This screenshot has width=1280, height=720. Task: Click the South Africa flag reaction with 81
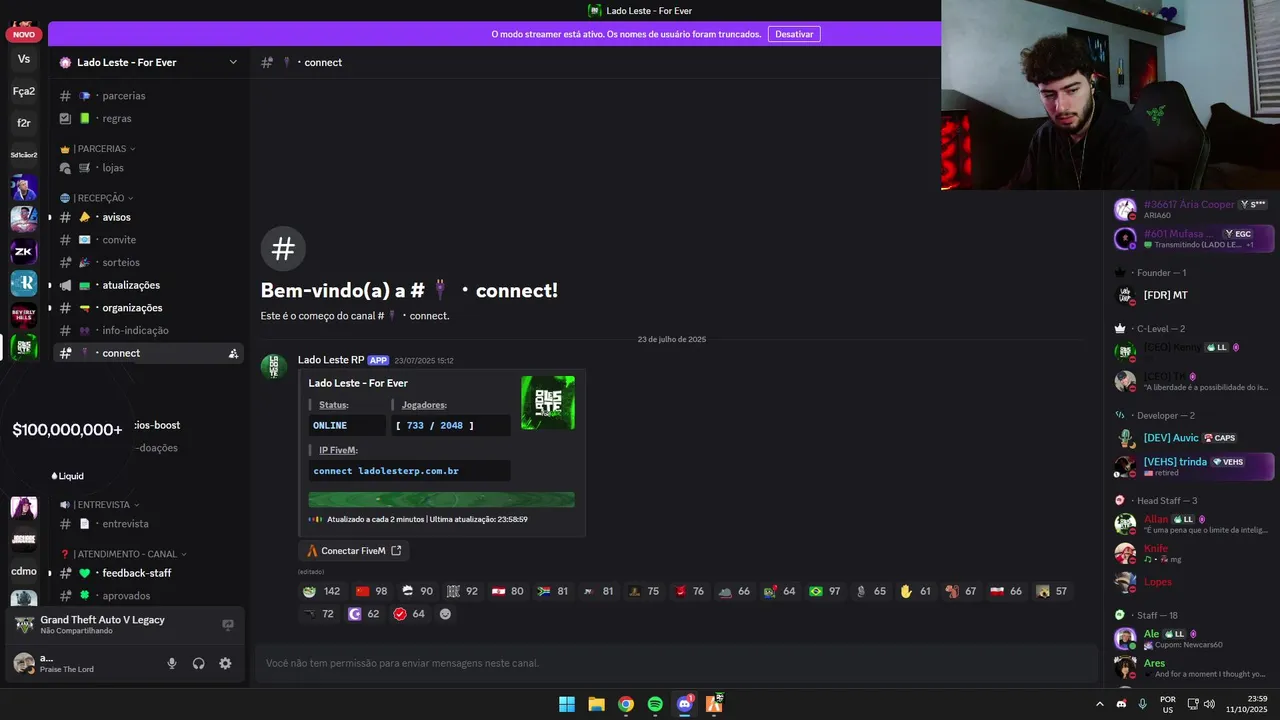click(x=553, y=591)
